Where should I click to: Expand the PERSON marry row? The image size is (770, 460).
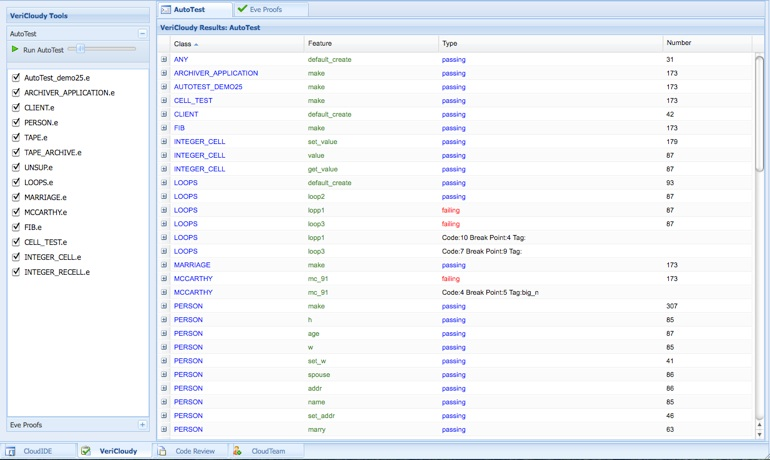tap(164, 429)
